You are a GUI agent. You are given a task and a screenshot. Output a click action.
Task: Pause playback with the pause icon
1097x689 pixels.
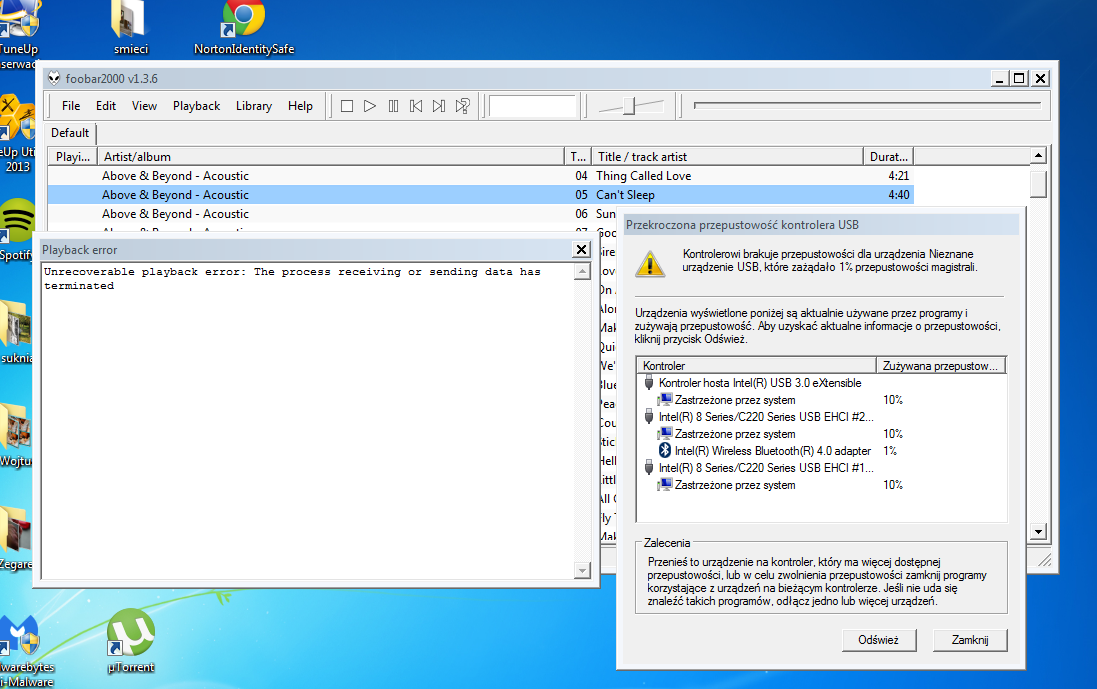pos(393,106)
